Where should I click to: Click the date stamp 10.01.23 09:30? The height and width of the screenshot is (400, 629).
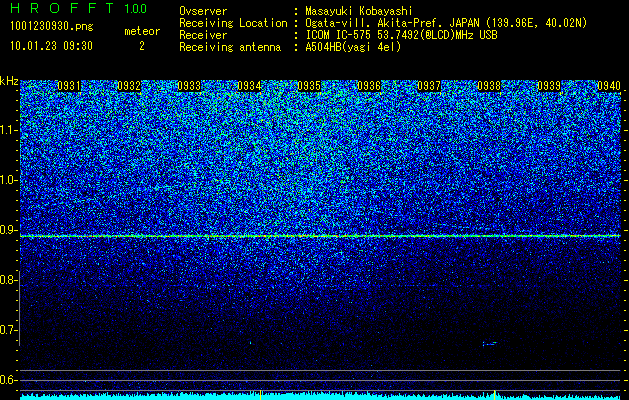pyautogui.click(x=51, y=46)
